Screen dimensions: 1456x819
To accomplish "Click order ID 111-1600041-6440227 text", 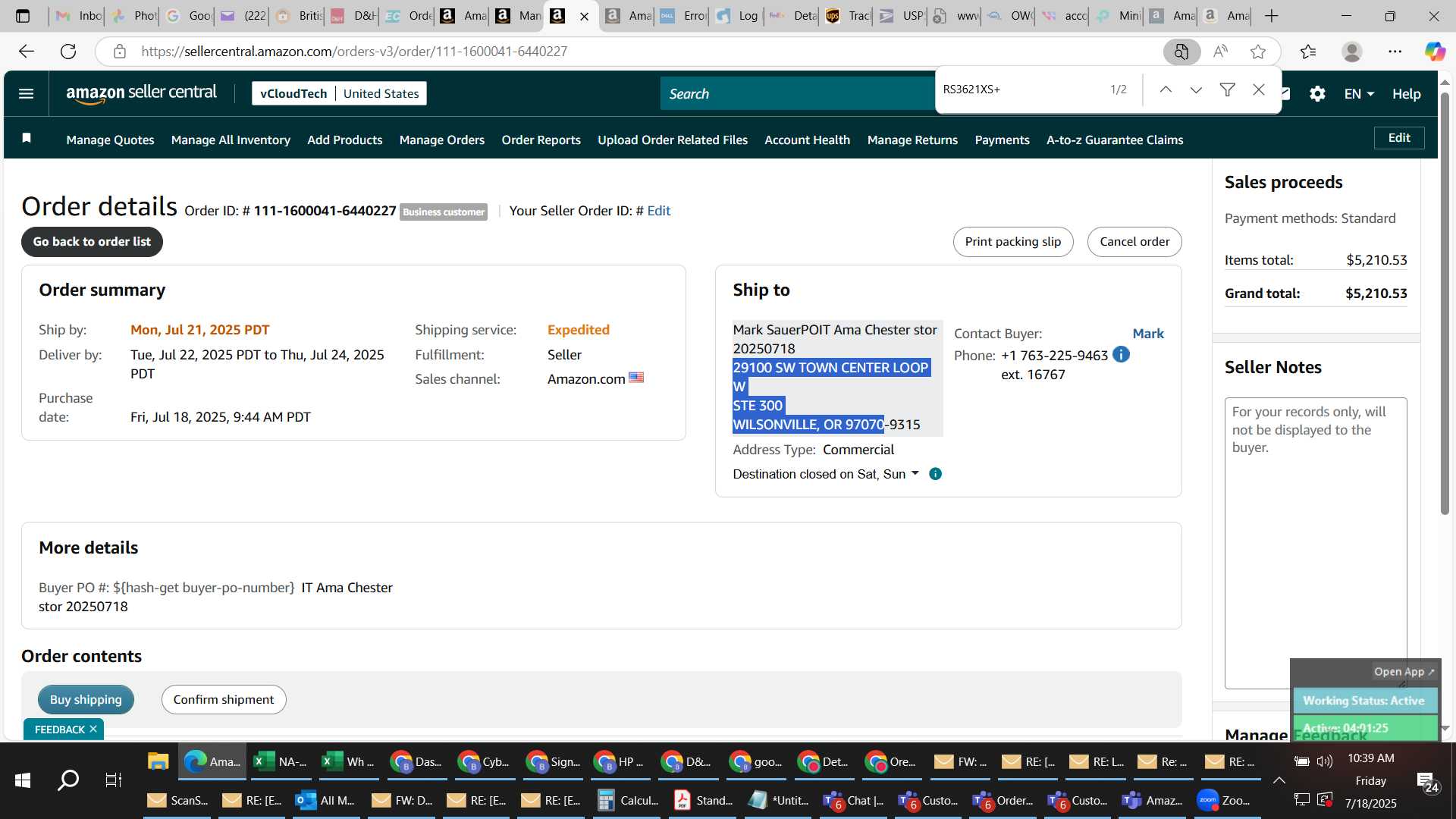I will click(325, 211).
